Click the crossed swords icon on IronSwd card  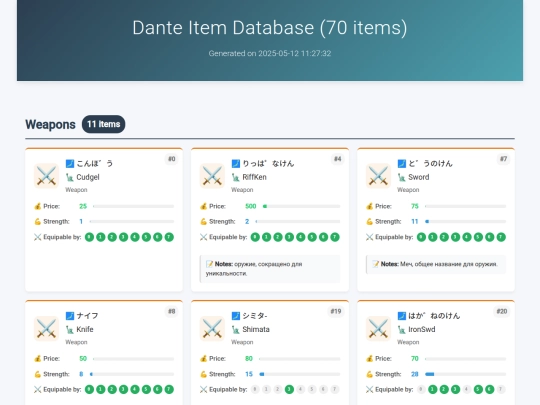378,328
